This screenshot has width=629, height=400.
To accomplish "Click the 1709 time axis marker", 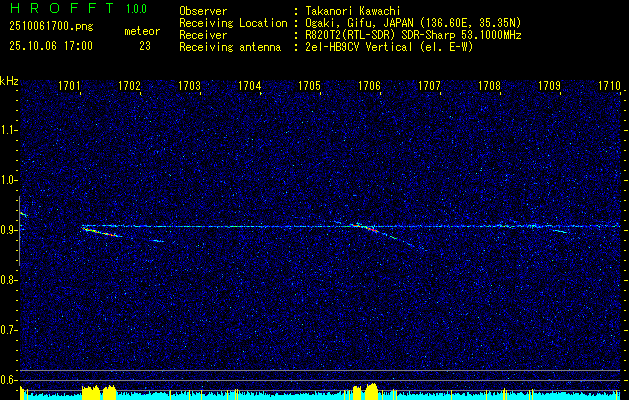I will point(549,85).
